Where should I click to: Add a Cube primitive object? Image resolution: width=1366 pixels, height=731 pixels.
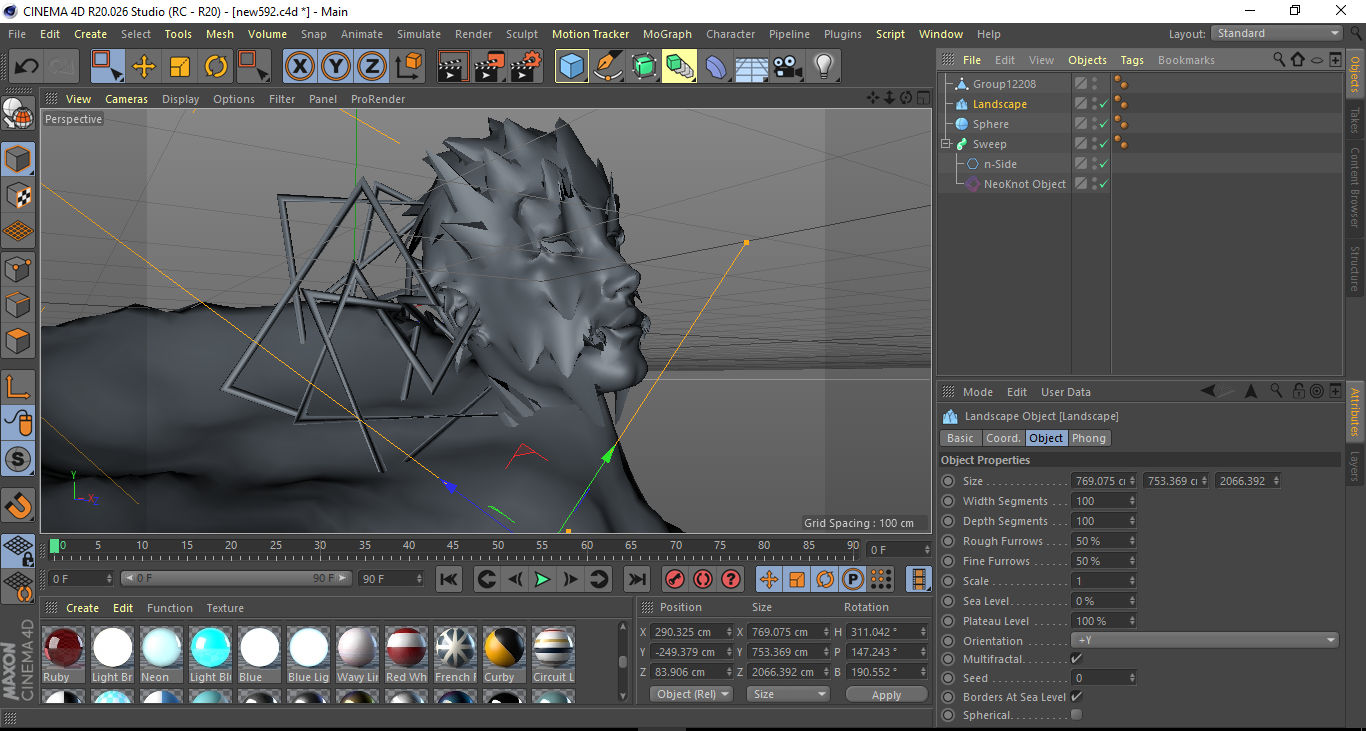pos(571,67)
